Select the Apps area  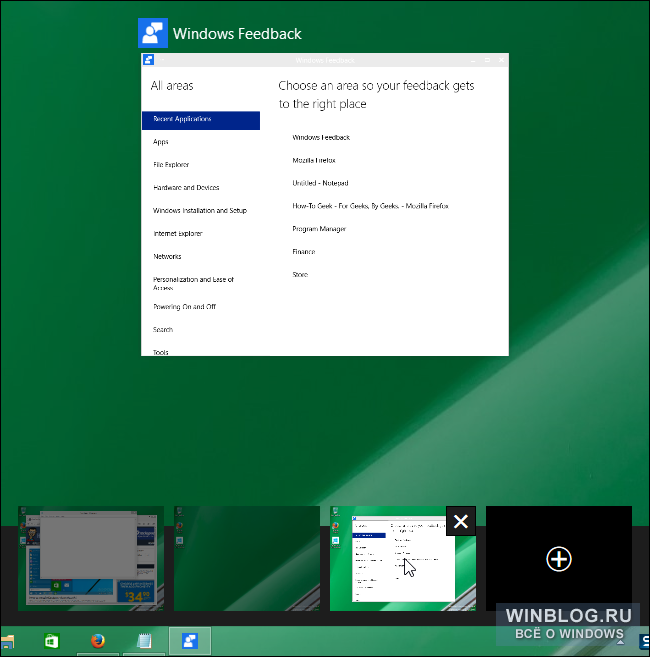coord(161,142)
